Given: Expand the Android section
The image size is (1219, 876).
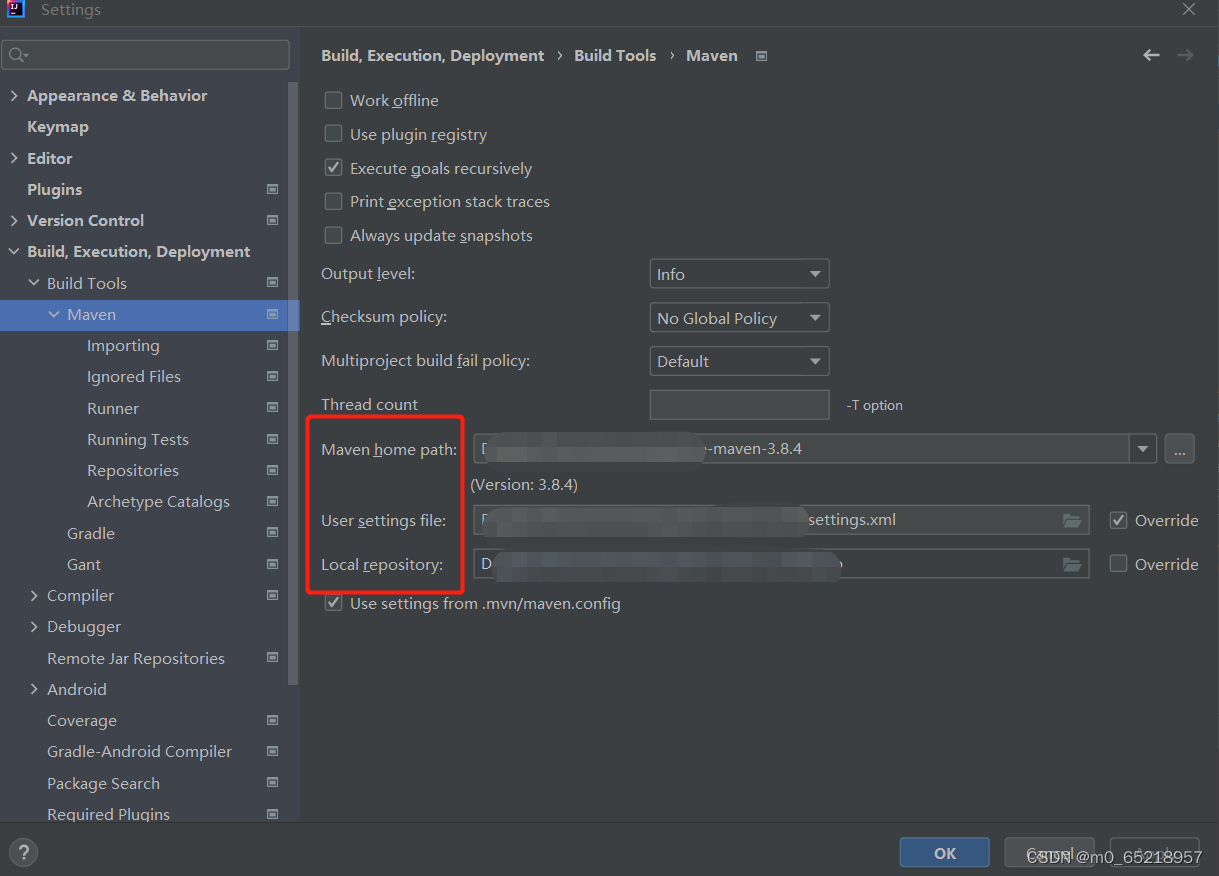Looking at the screenshot, I should click(34, 690).
